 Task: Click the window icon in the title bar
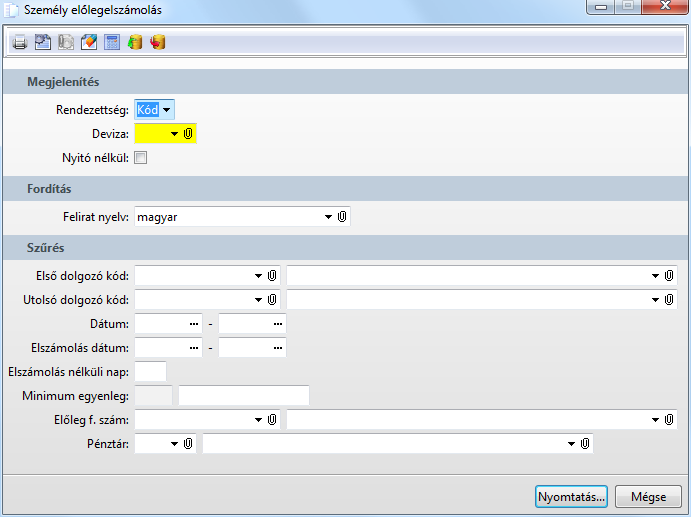(11, 10)
